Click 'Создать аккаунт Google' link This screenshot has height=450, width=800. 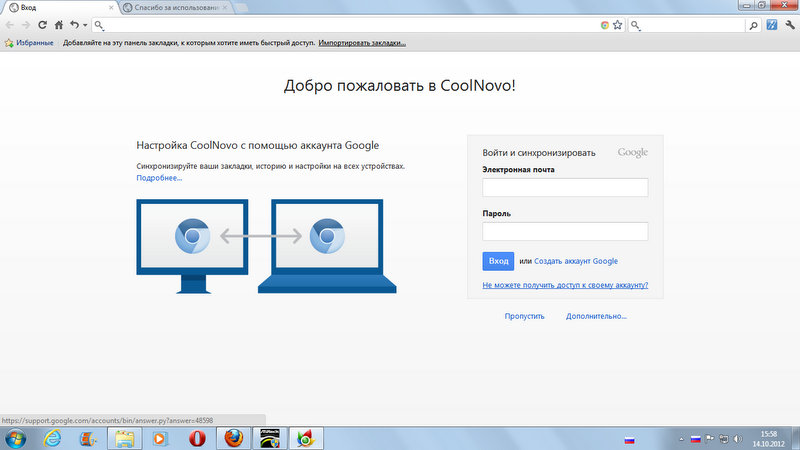(576, 261)
